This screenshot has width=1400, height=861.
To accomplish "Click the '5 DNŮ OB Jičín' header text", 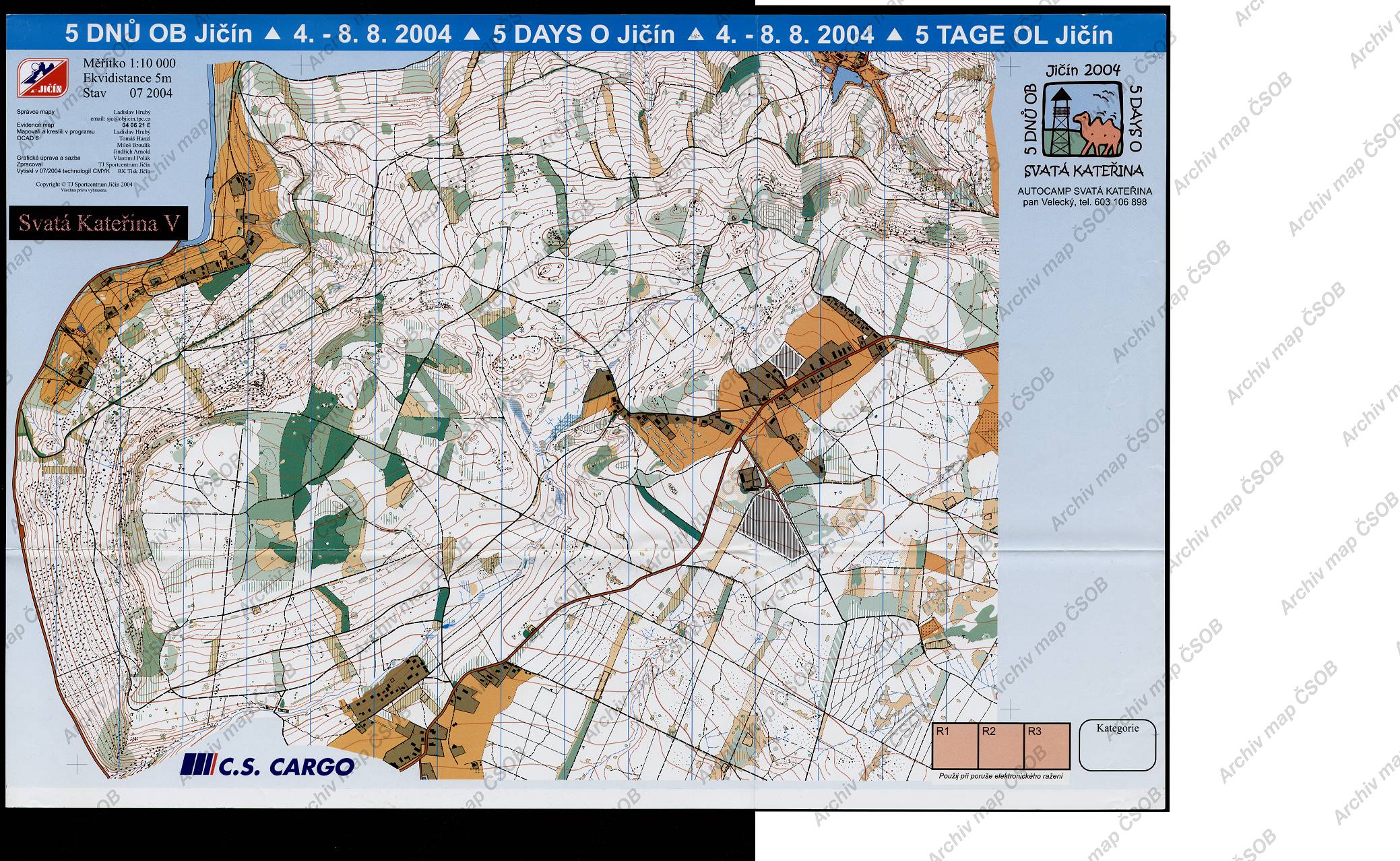I will coord(159,35).
